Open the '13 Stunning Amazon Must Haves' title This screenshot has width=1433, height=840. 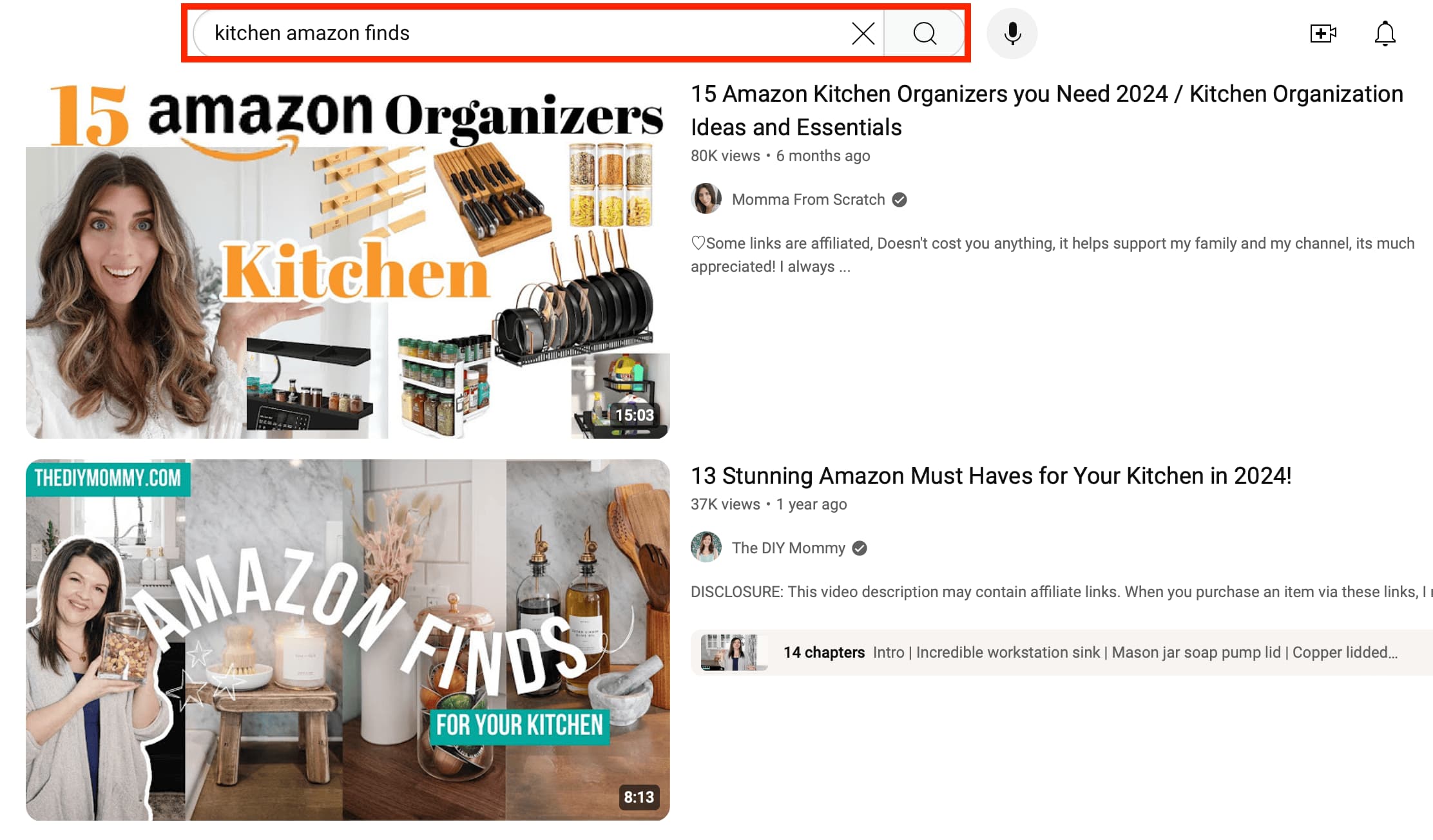point(991,476)
